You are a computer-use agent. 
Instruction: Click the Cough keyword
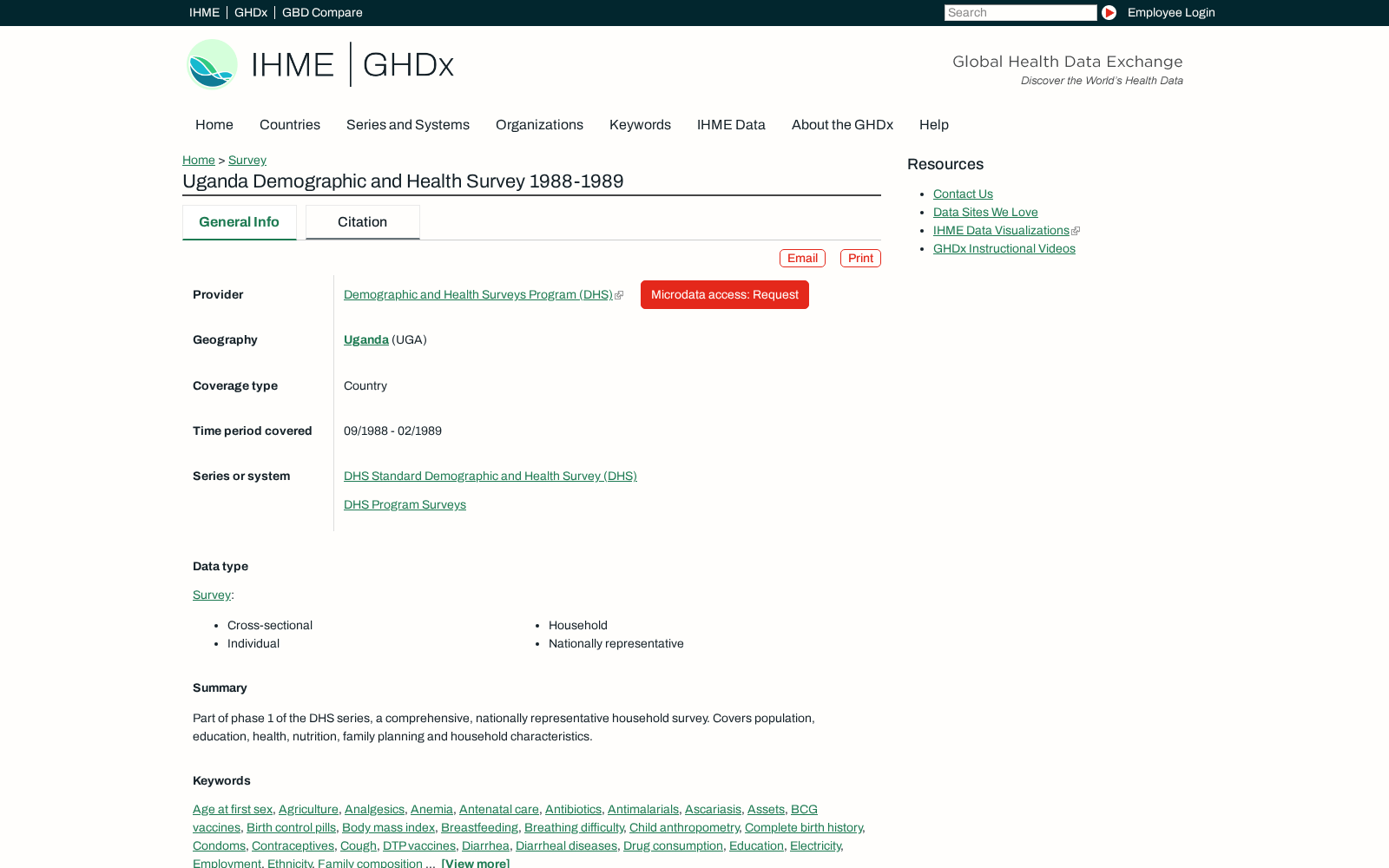click(x=359, y=845)
